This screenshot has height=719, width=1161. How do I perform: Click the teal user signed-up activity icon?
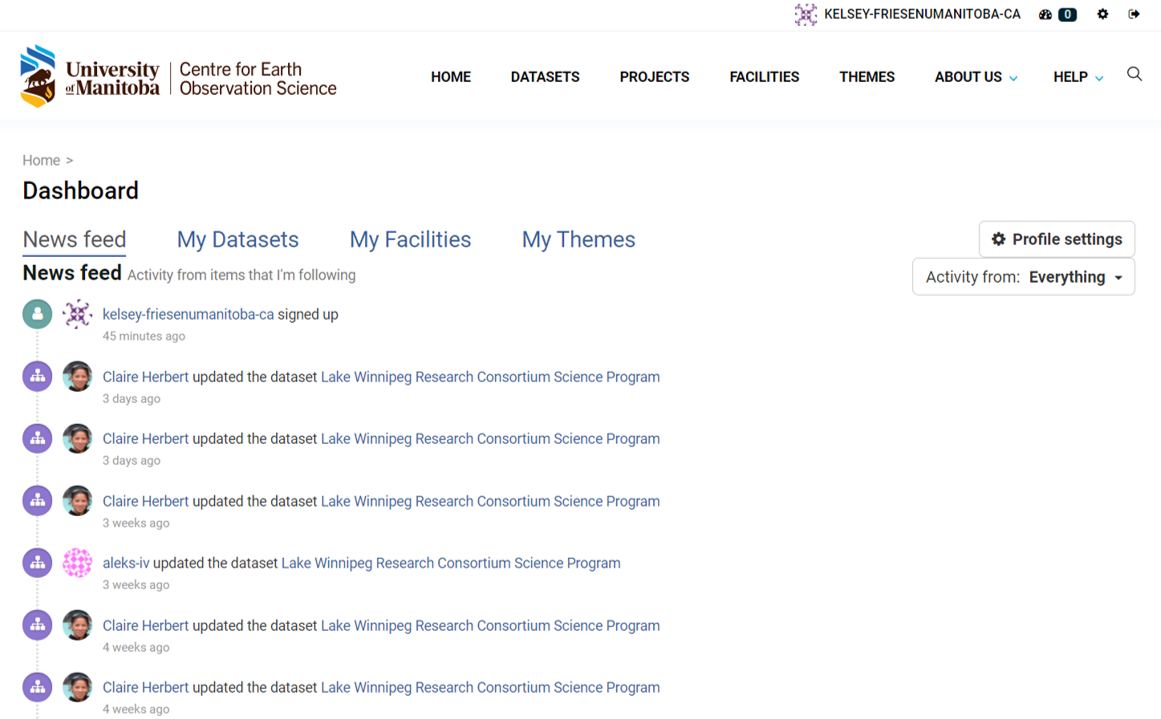point(37,314)
